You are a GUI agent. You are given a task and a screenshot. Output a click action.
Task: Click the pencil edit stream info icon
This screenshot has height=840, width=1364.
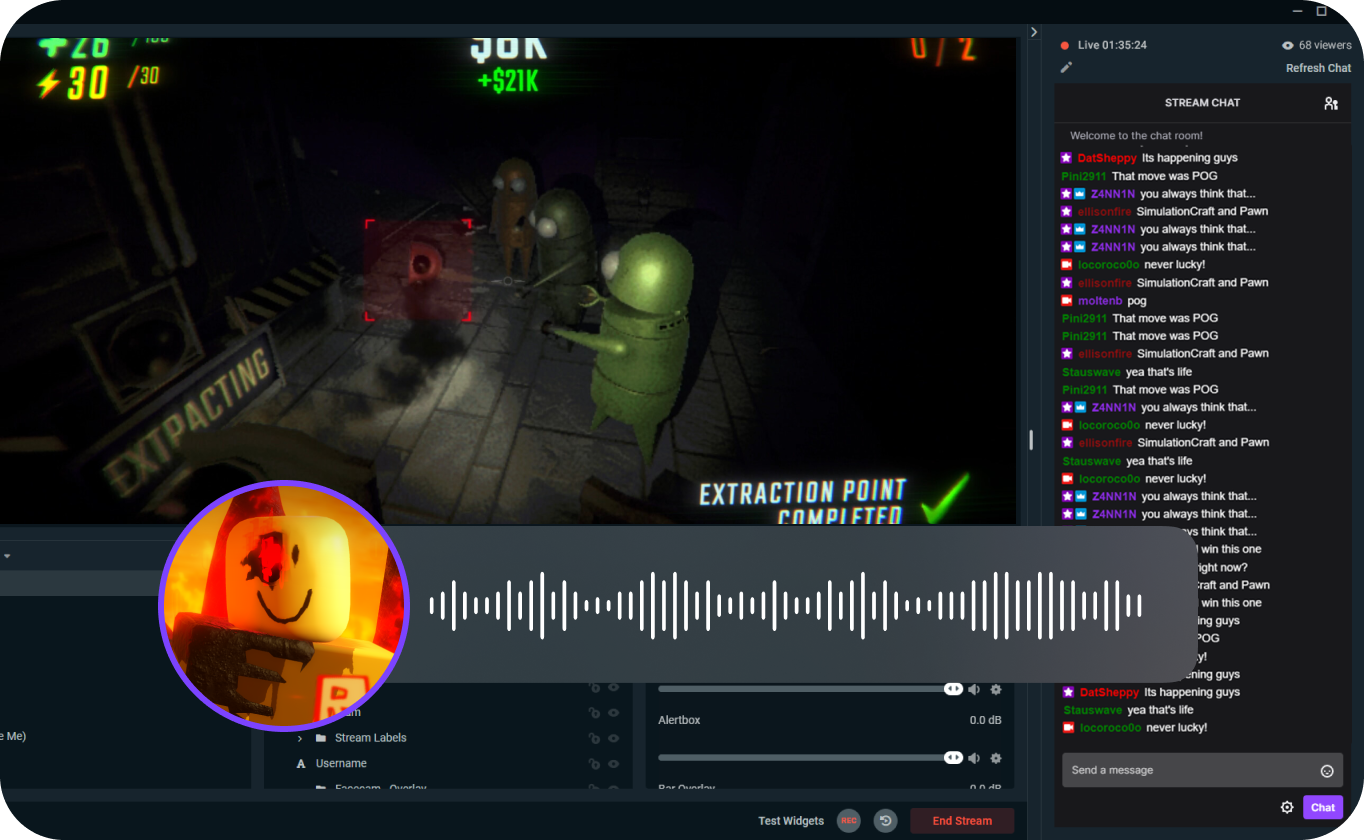[x=1066, y=68]
